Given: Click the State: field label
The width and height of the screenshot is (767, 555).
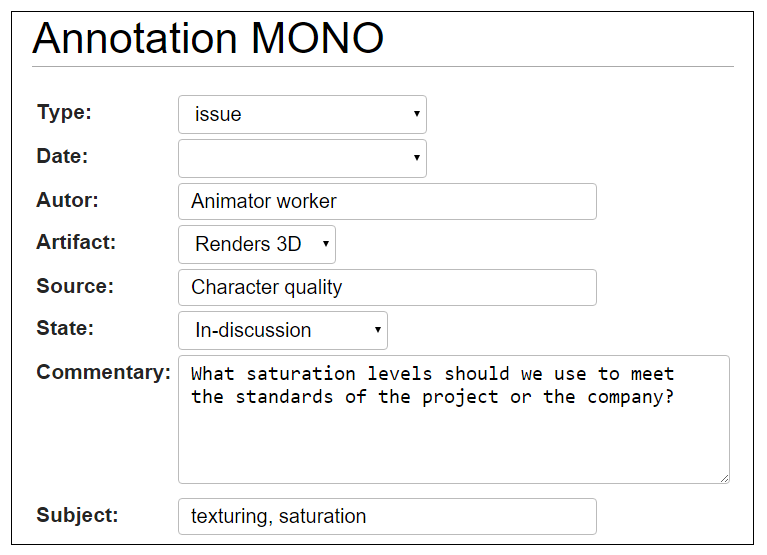Looking at the screenshot, I should point(65,328).
